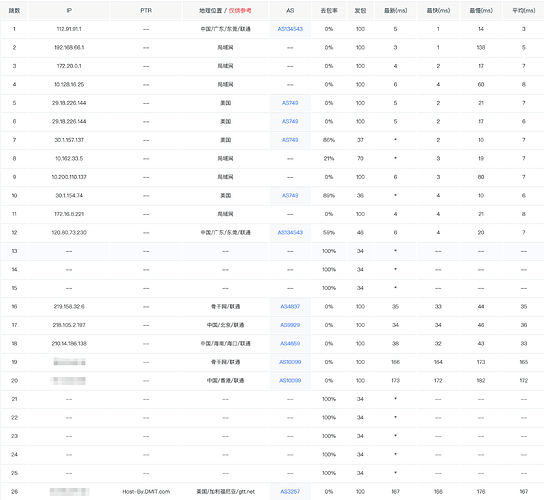Select the IP 30.1.154.74
Screen dimensions: 544x500
click(x=69, y=196)
